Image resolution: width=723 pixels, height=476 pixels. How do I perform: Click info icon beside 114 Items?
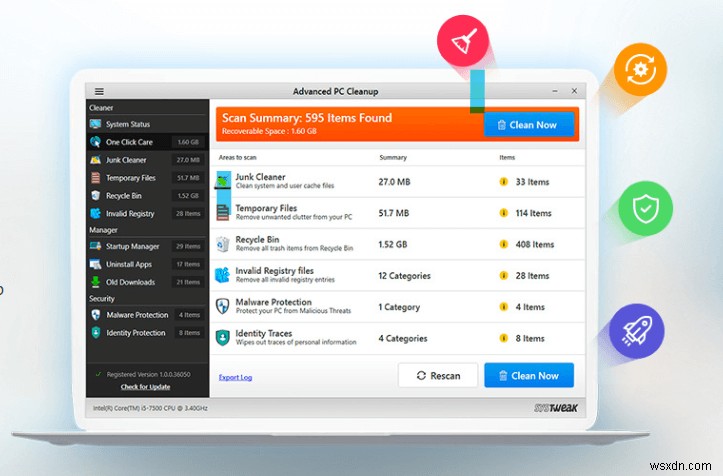click(x=504, y=213)
